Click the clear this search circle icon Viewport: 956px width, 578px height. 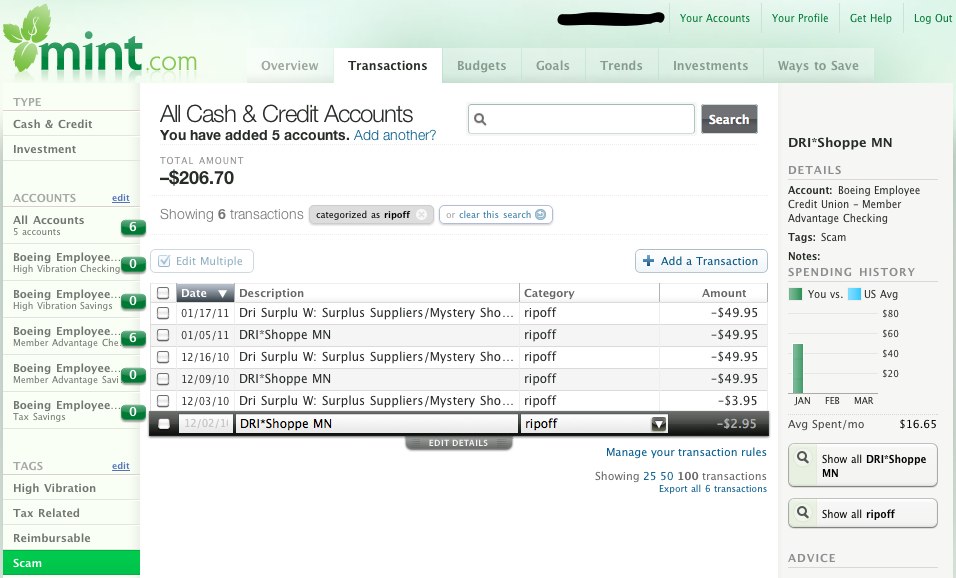point(540,215)
